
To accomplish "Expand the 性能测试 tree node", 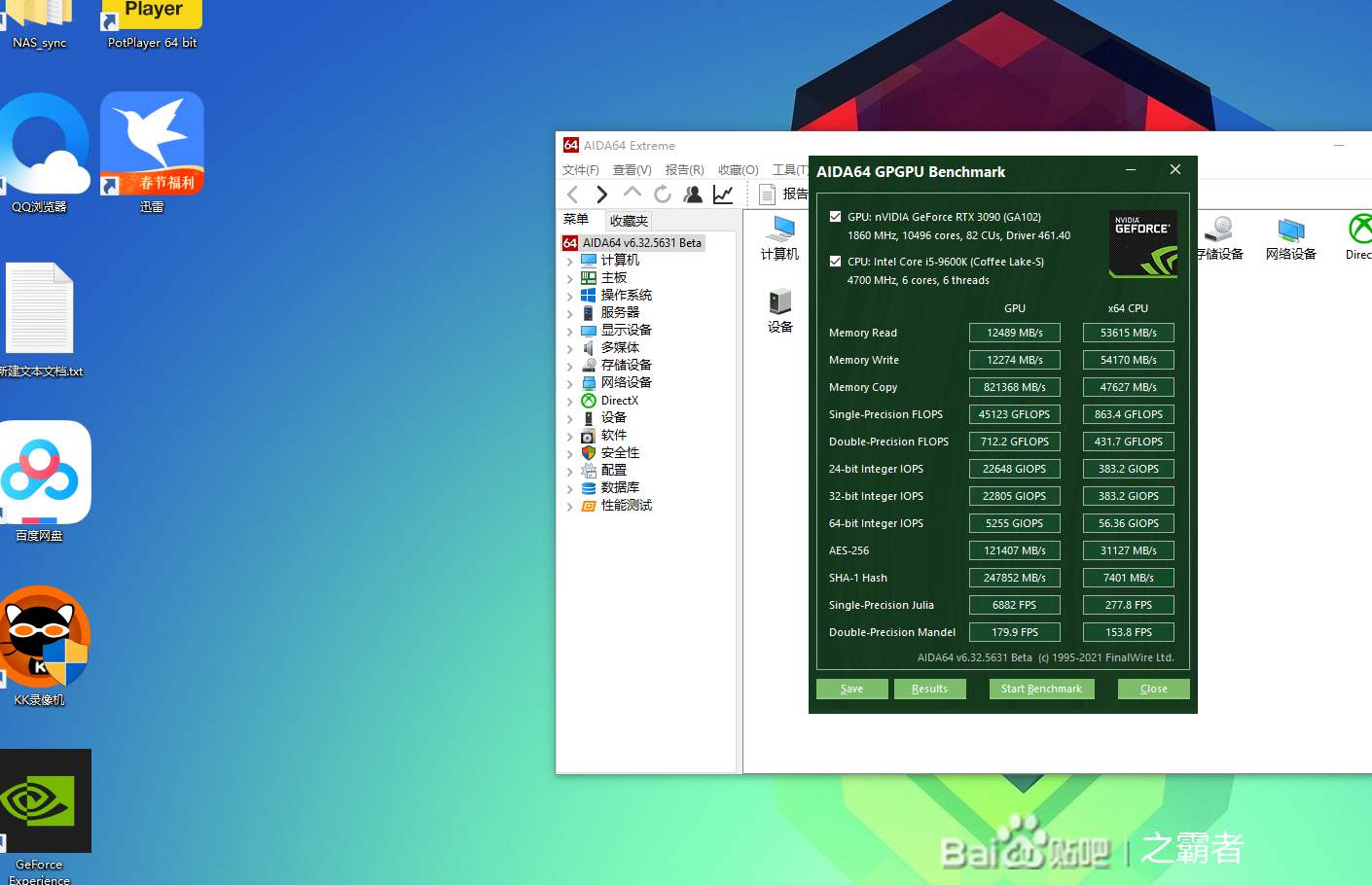I will 570,506.
